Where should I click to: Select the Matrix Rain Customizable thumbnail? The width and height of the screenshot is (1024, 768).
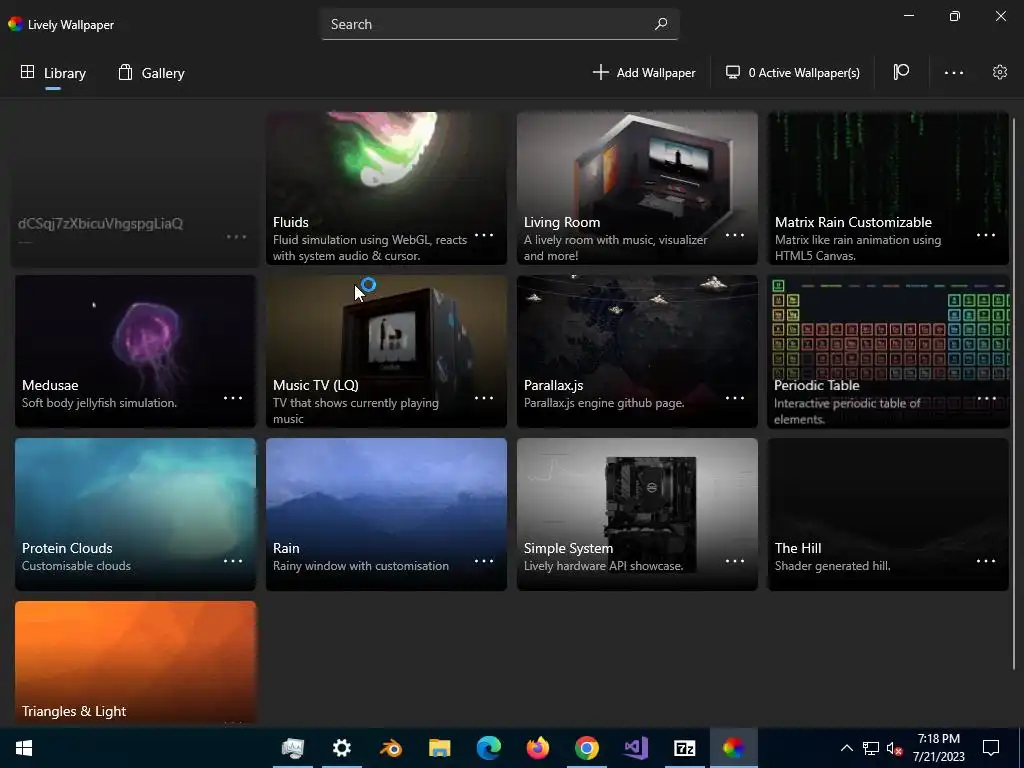click(x=888, y=188)
